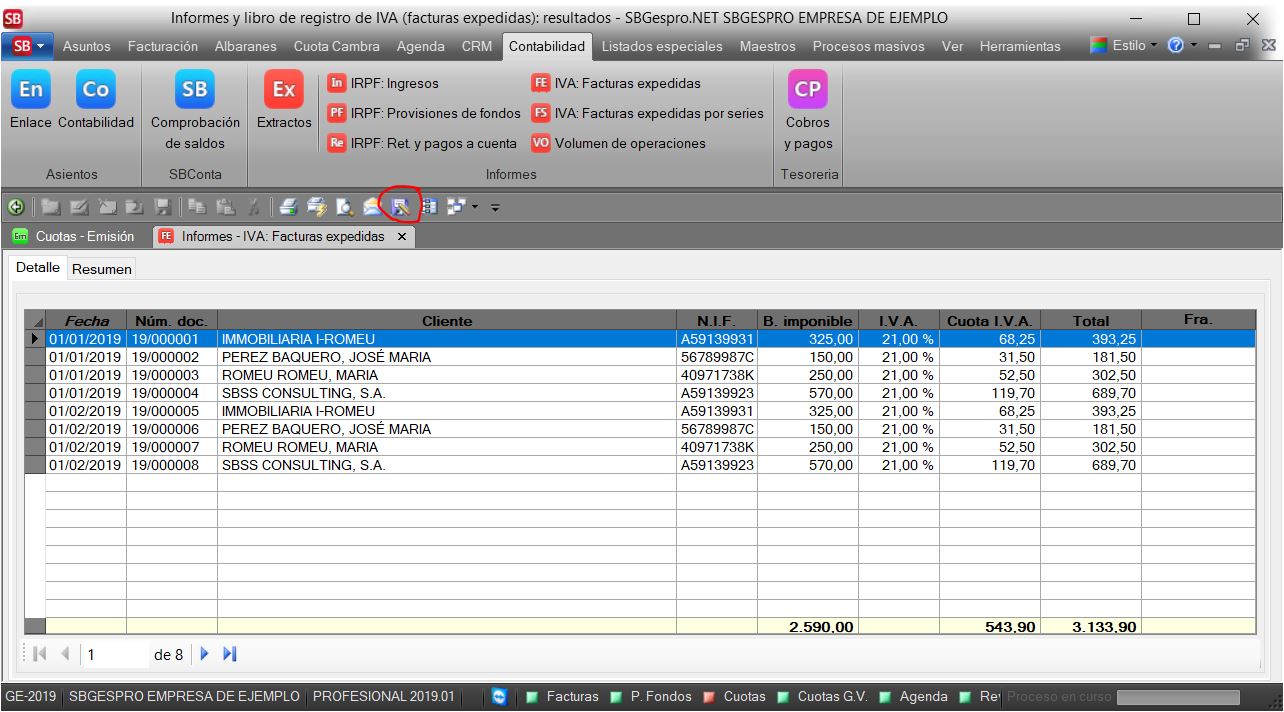This screenshot has width=1284, height=712.
Task: Click the print preview magnifier icon
Action: 344,207
